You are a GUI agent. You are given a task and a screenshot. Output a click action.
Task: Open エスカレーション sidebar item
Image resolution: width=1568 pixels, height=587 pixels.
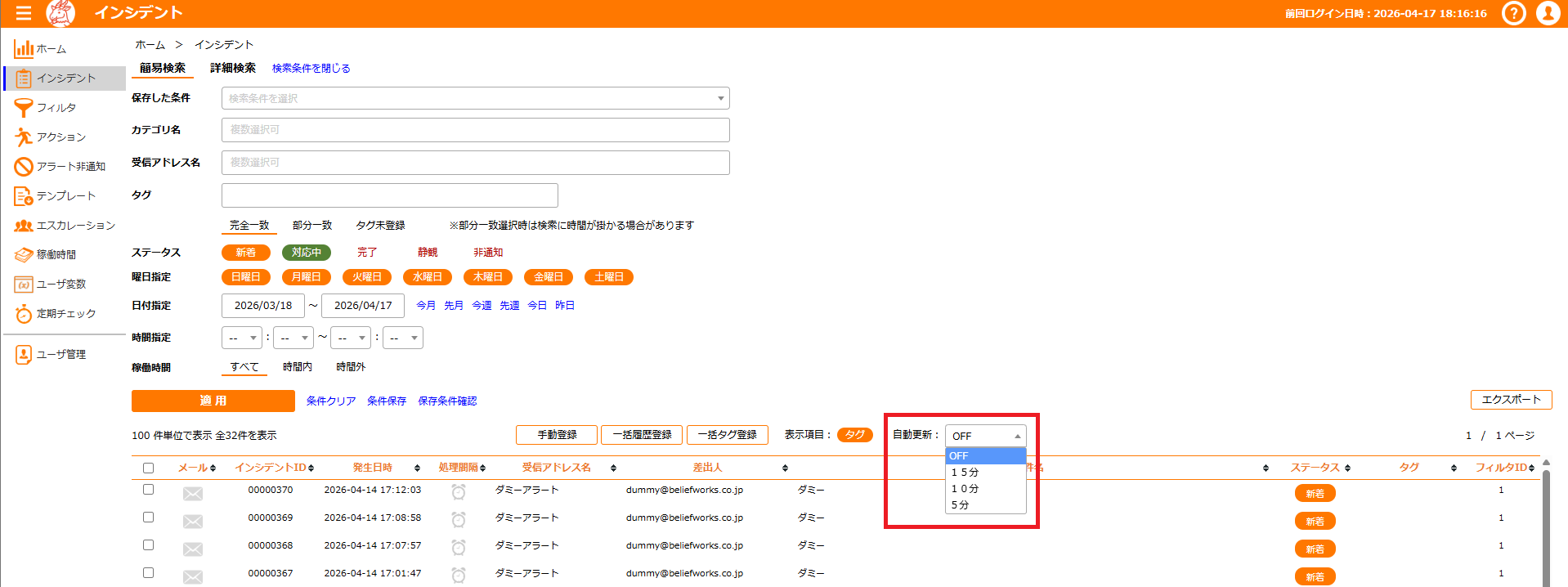[64, 226]
